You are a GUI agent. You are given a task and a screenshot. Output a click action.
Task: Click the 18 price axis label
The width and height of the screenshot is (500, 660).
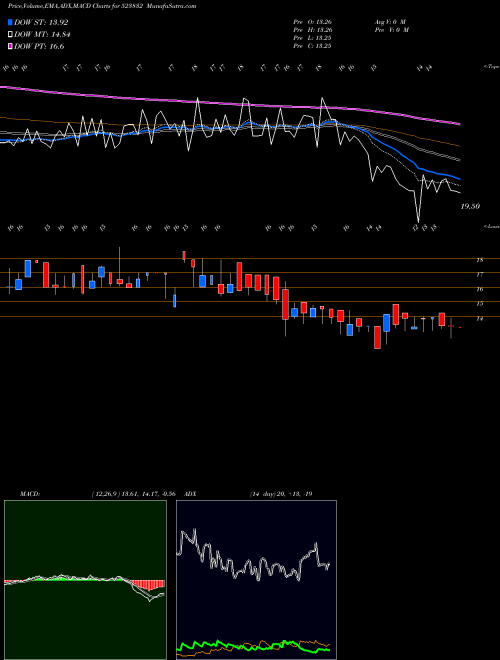[x=479, y=260]
